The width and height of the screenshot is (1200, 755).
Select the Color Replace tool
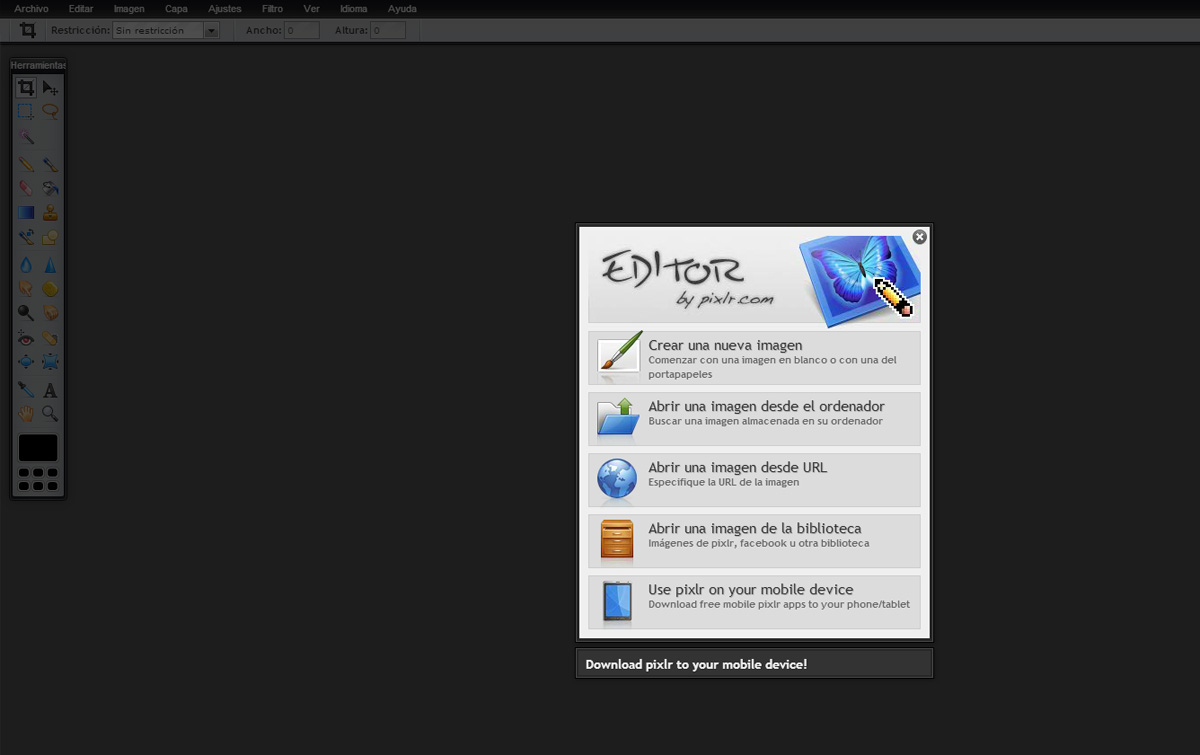click(26, 238)
